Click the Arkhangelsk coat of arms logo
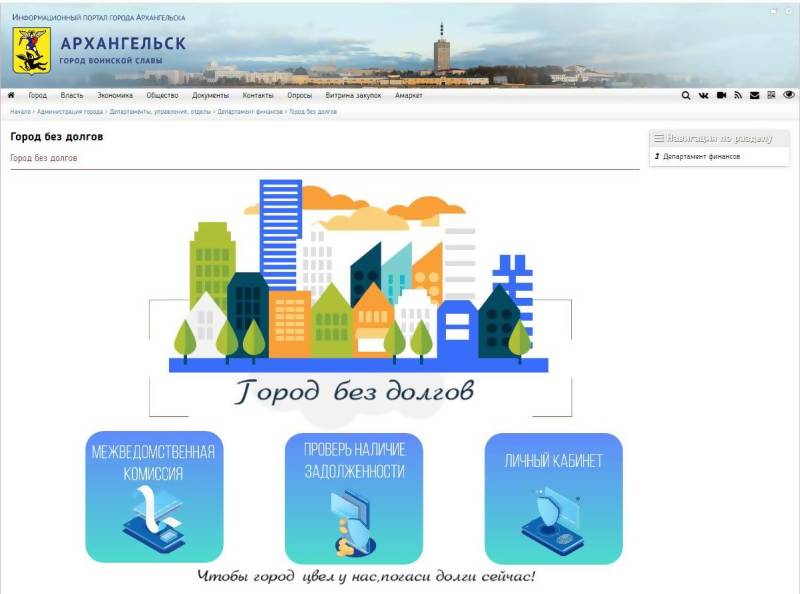800x594 pixels. click(31, 51)
